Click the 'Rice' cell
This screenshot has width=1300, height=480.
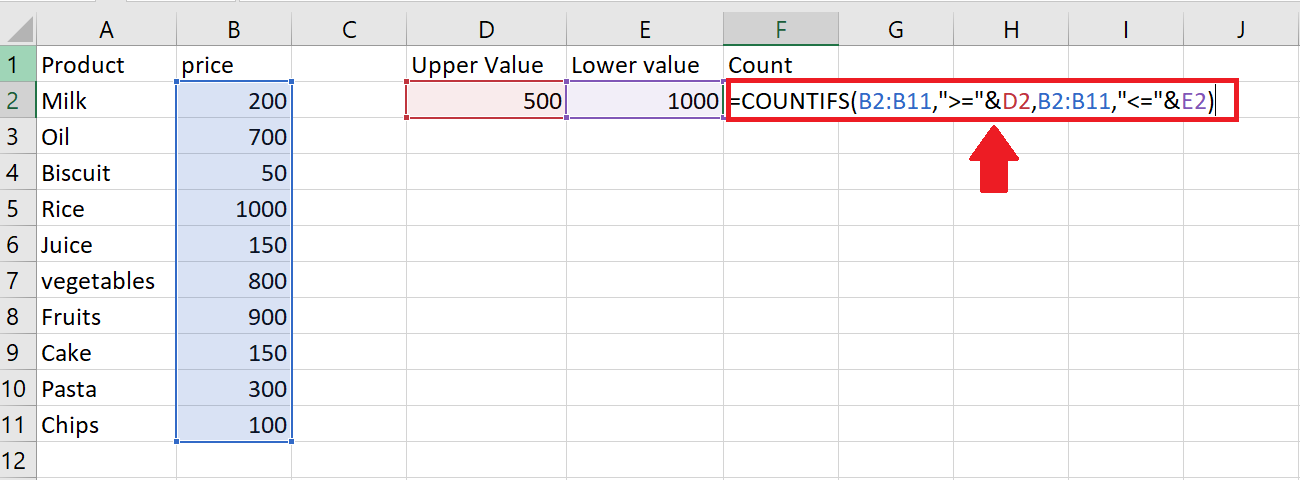click(106, 209)
